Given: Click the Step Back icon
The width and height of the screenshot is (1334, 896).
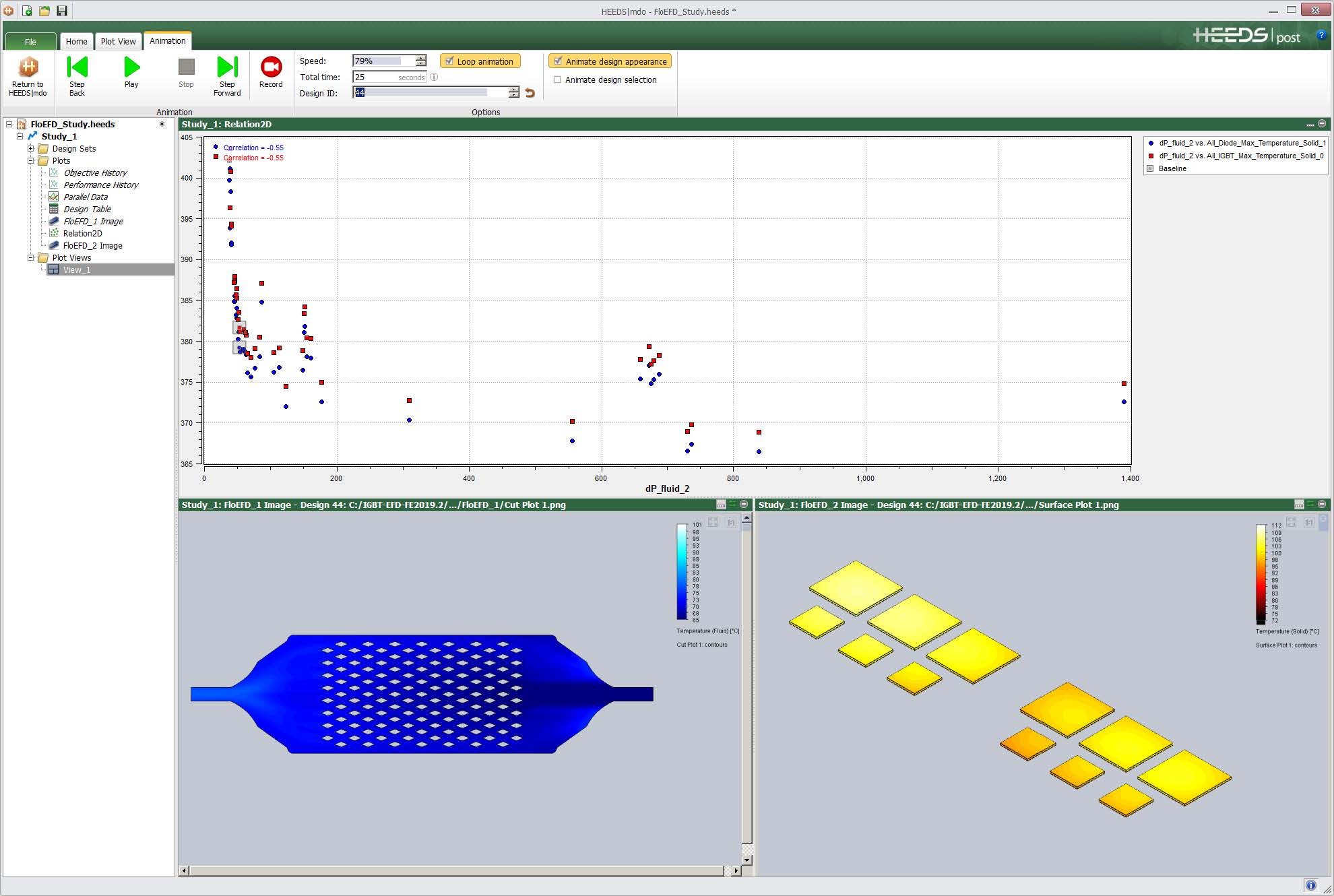Looking at the screenshot, I should pos(77,67).
